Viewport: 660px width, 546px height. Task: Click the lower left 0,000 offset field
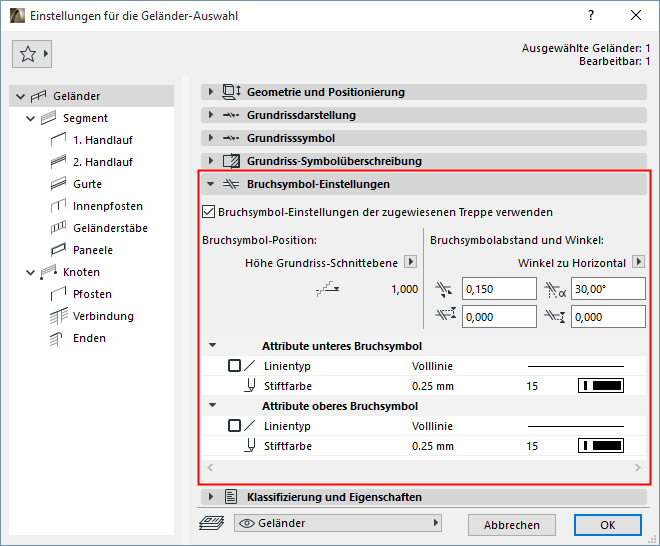pos(499,317)
